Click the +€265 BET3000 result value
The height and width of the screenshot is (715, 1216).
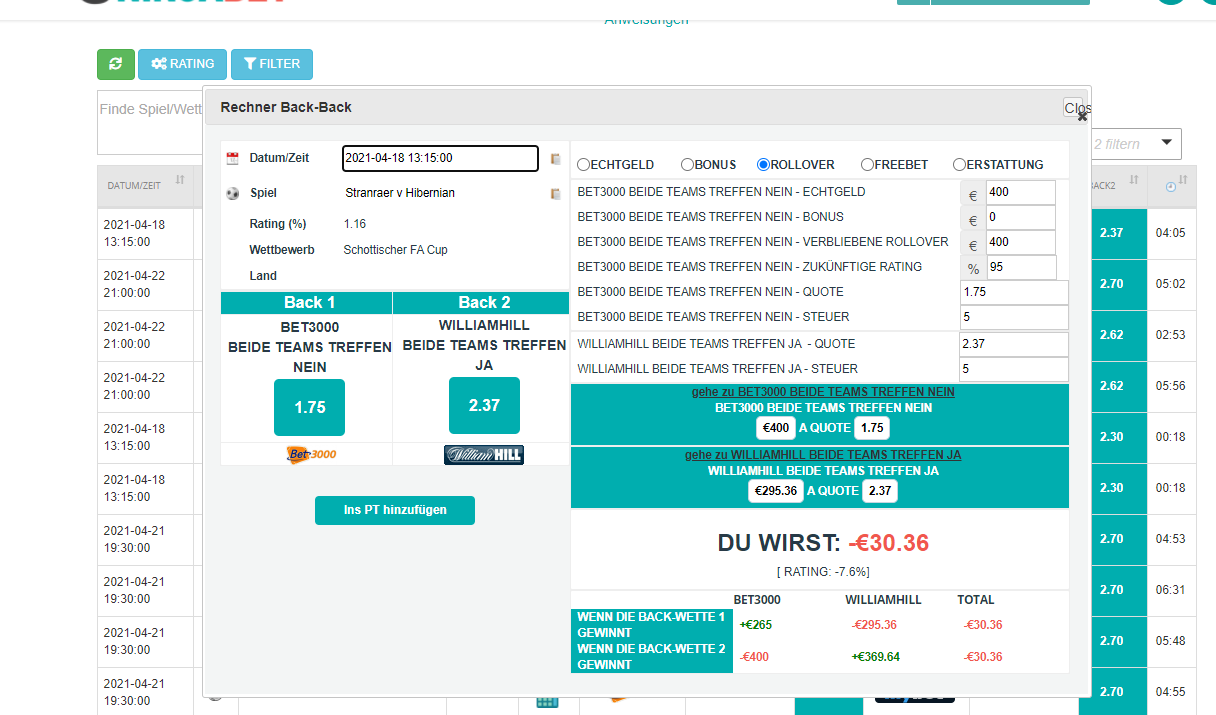[756, 625]
